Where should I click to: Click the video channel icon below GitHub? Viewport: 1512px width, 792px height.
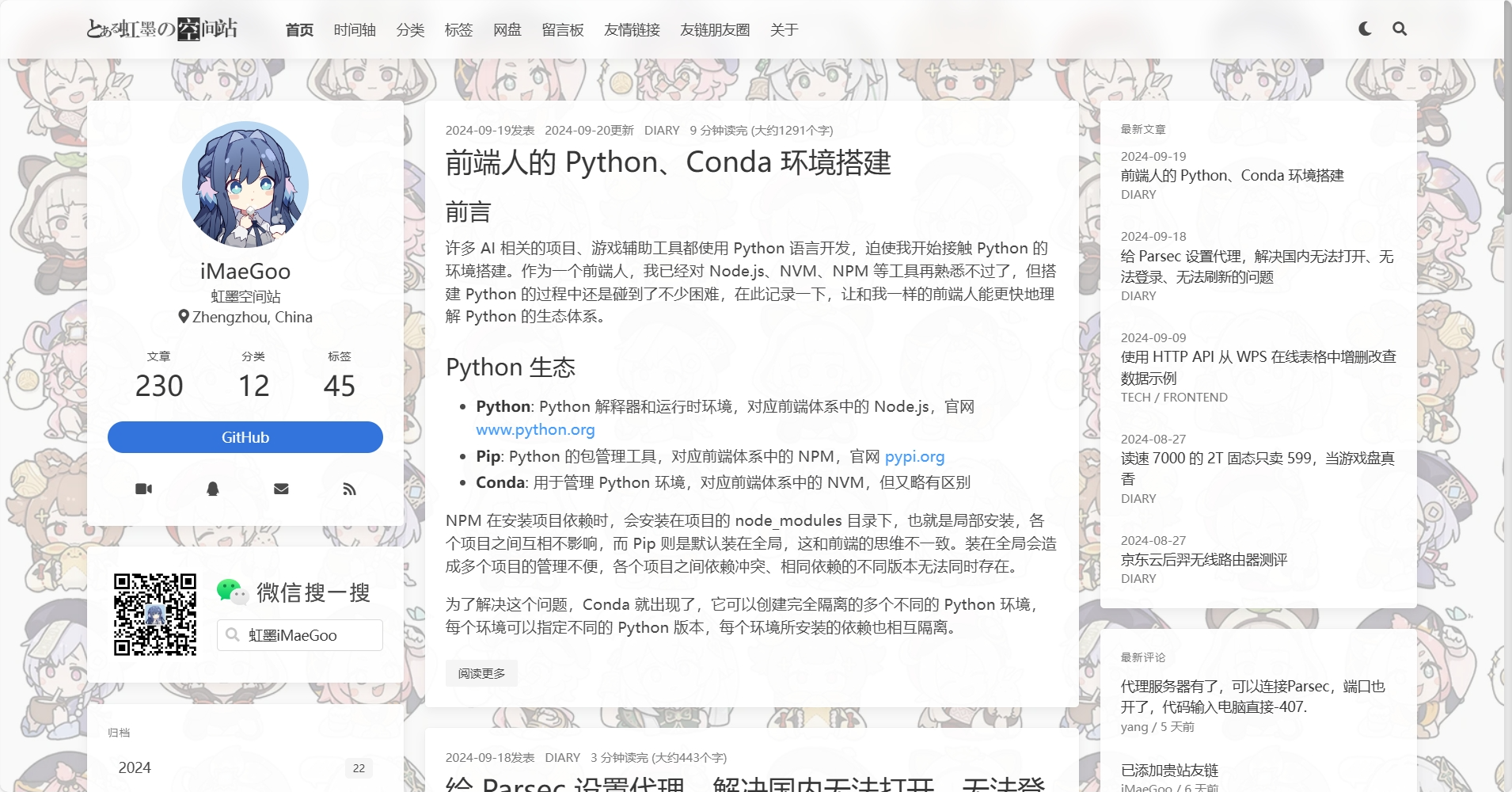point(143,489)
